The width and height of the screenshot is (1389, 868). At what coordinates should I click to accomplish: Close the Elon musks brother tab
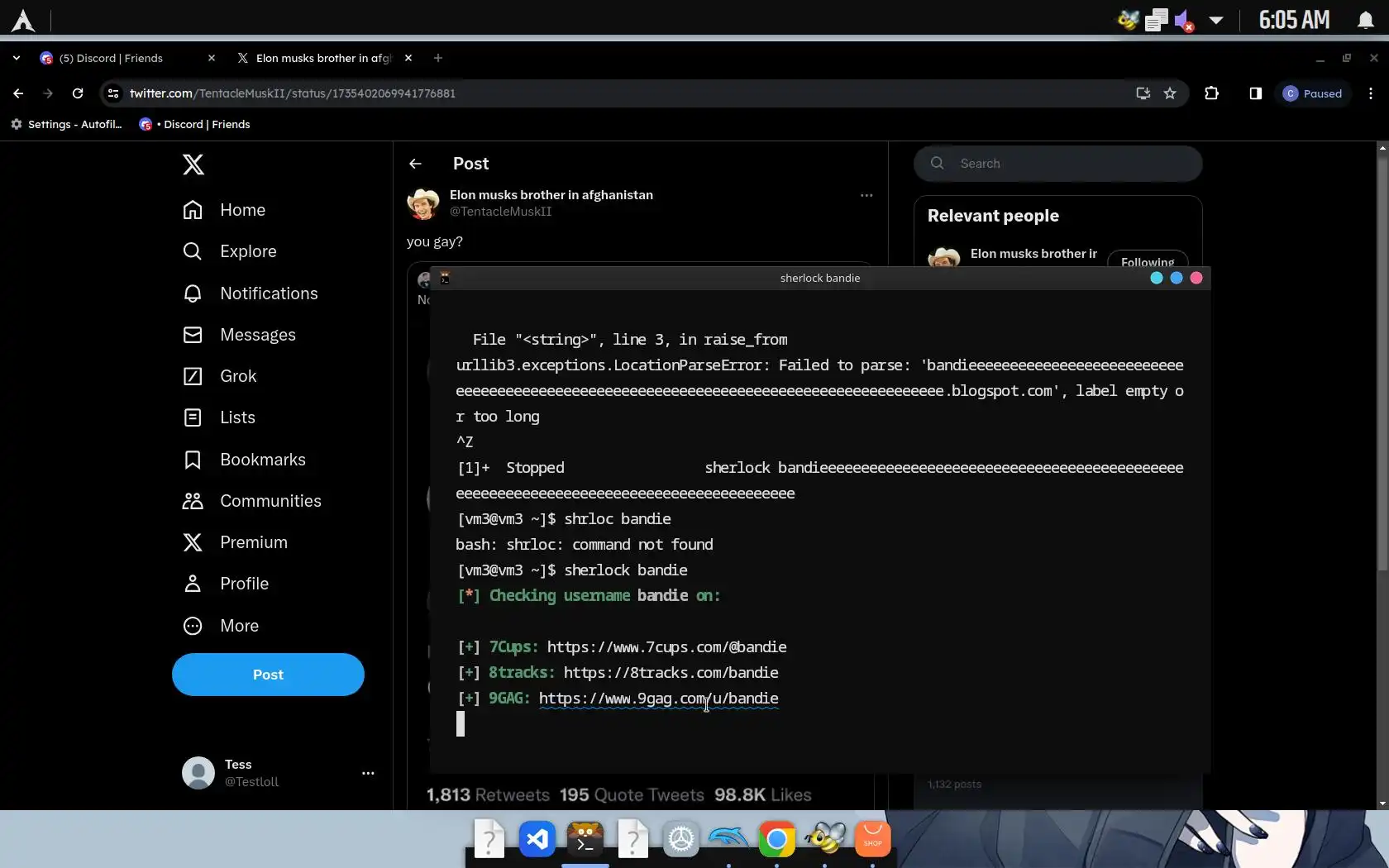point(408,58)
